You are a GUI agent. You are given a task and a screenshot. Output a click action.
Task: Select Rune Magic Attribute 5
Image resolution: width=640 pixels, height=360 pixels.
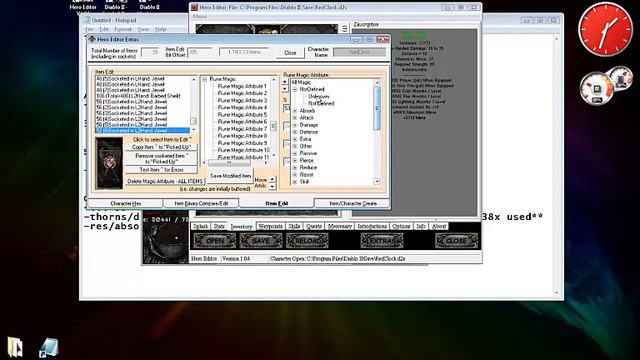pyautogui.click(x=242, y=115)
